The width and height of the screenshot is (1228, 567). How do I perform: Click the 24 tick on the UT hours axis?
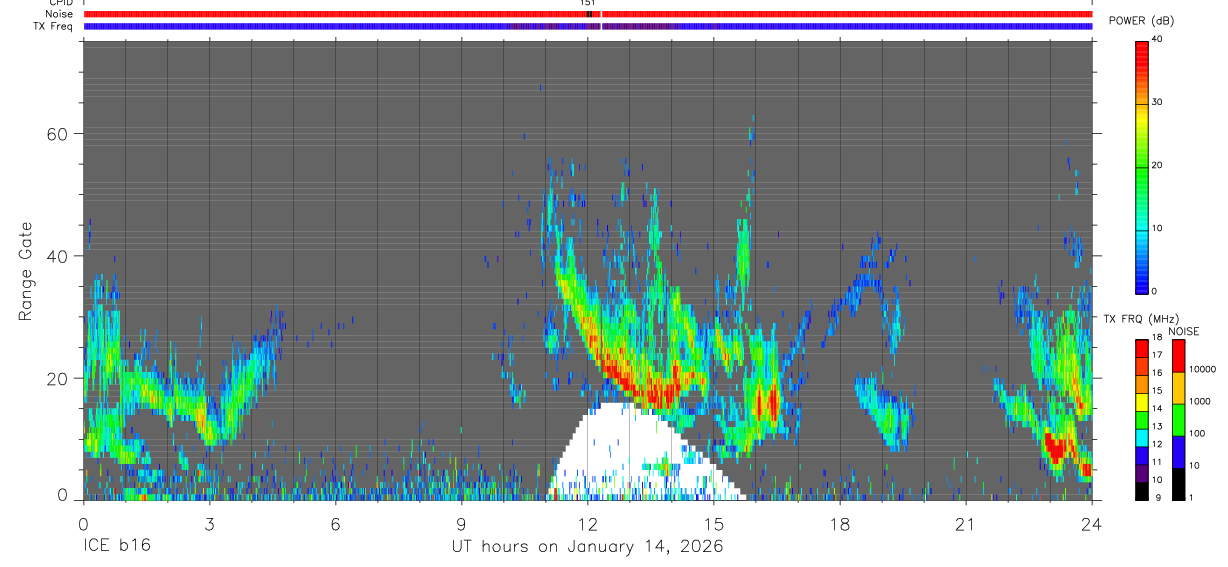point(1091,523)
